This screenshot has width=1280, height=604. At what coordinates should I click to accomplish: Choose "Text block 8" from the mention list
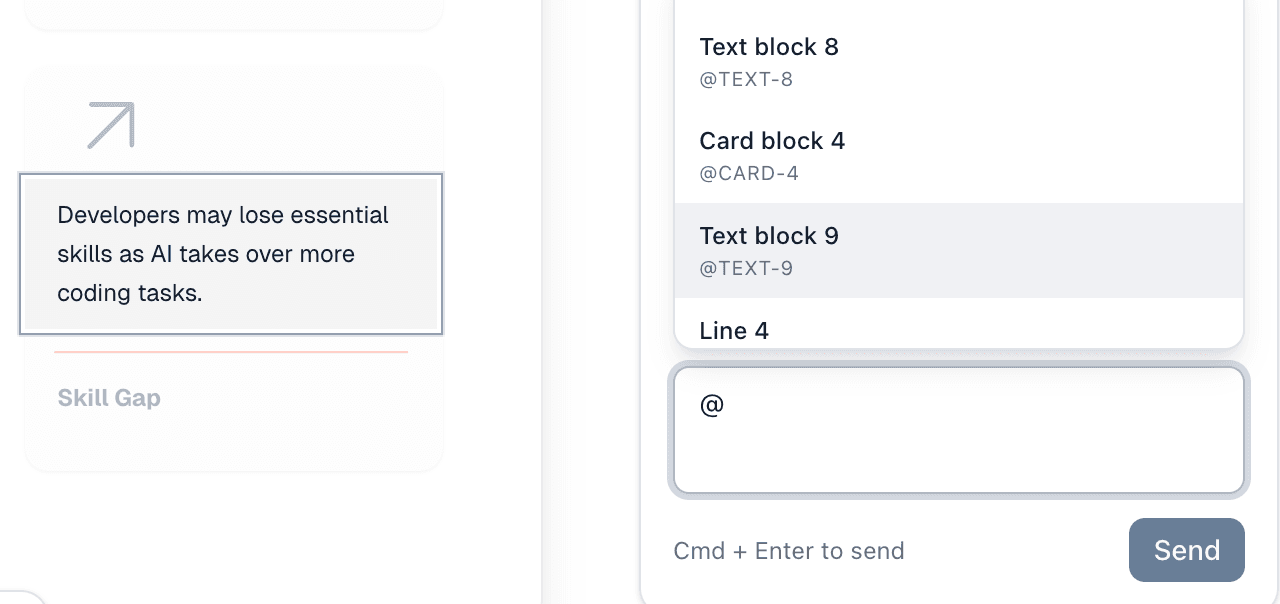[769, 47]
